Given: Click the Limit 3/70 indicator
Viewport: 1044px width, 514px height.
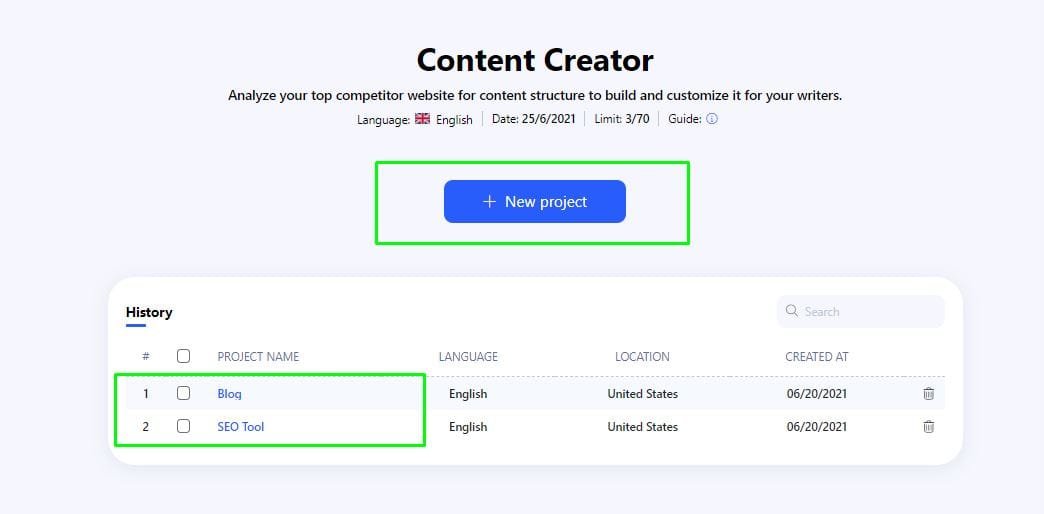Looking at the screenshot, I should click(622, 119).
